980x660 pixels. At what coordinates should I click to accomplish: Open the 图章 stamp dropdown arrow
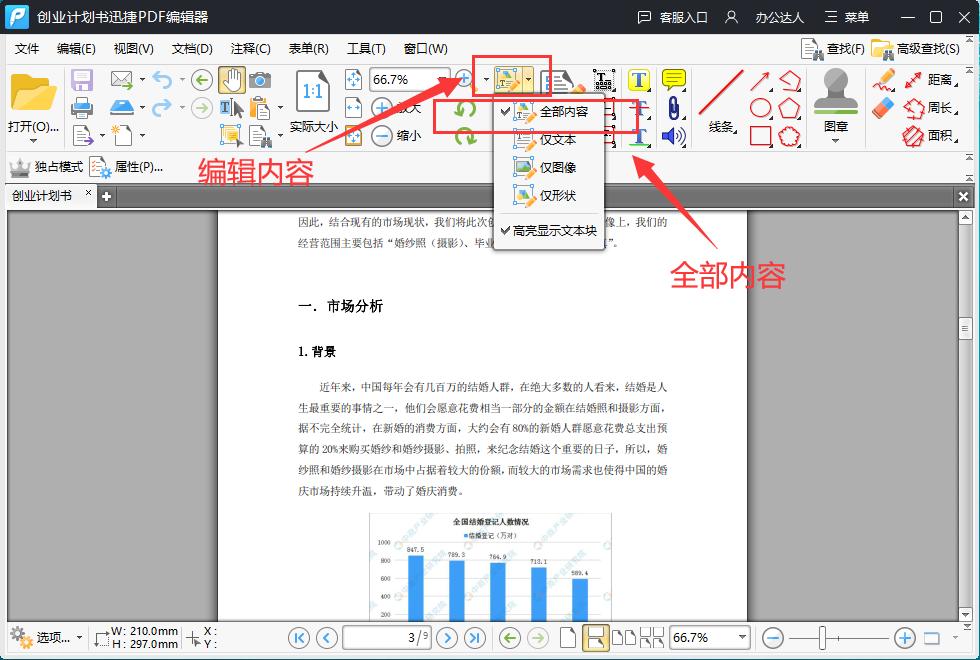pyautogui.click(x=836, y=138)
